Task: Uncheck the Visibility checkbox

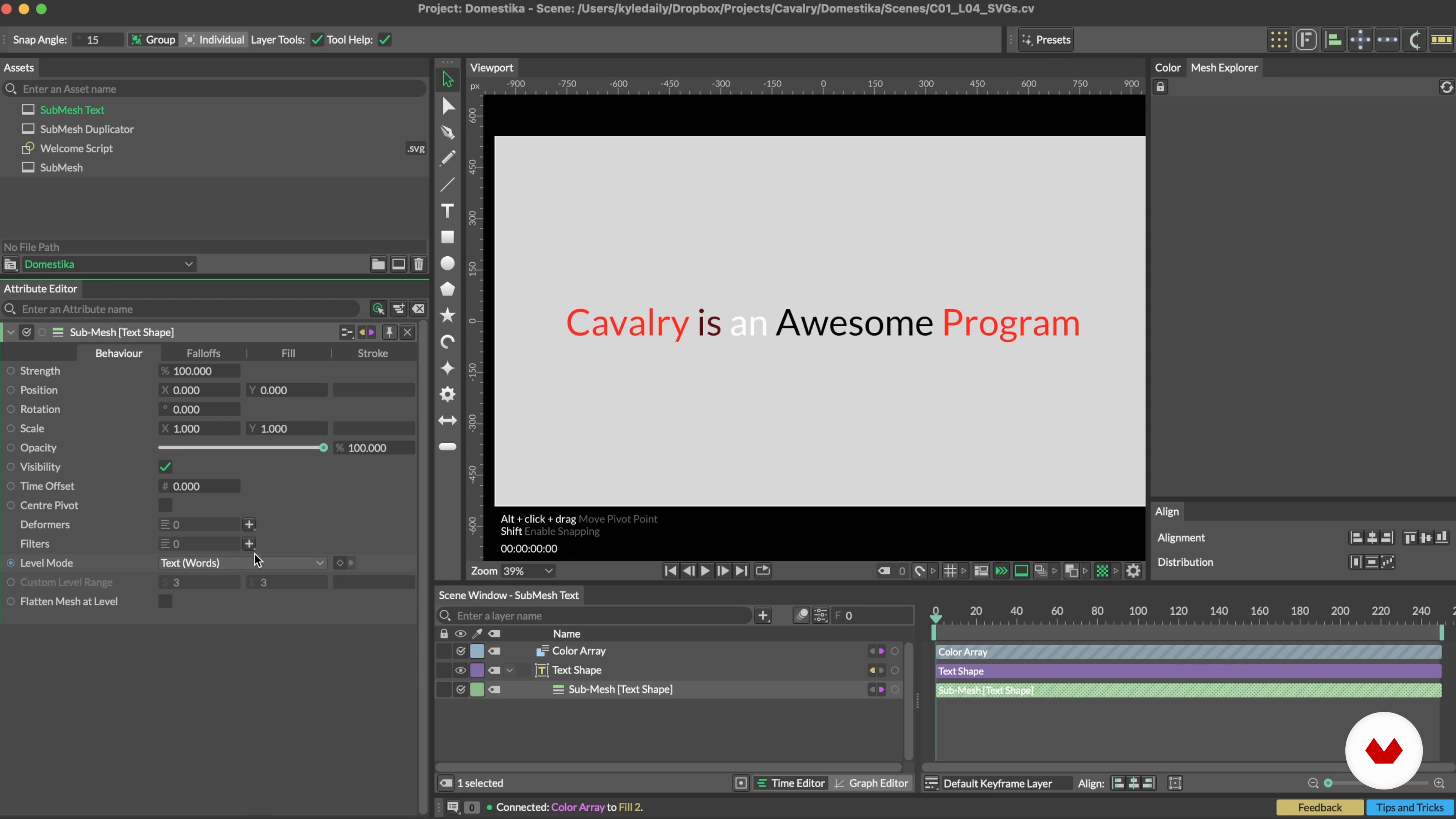Action: click(165, 467)
